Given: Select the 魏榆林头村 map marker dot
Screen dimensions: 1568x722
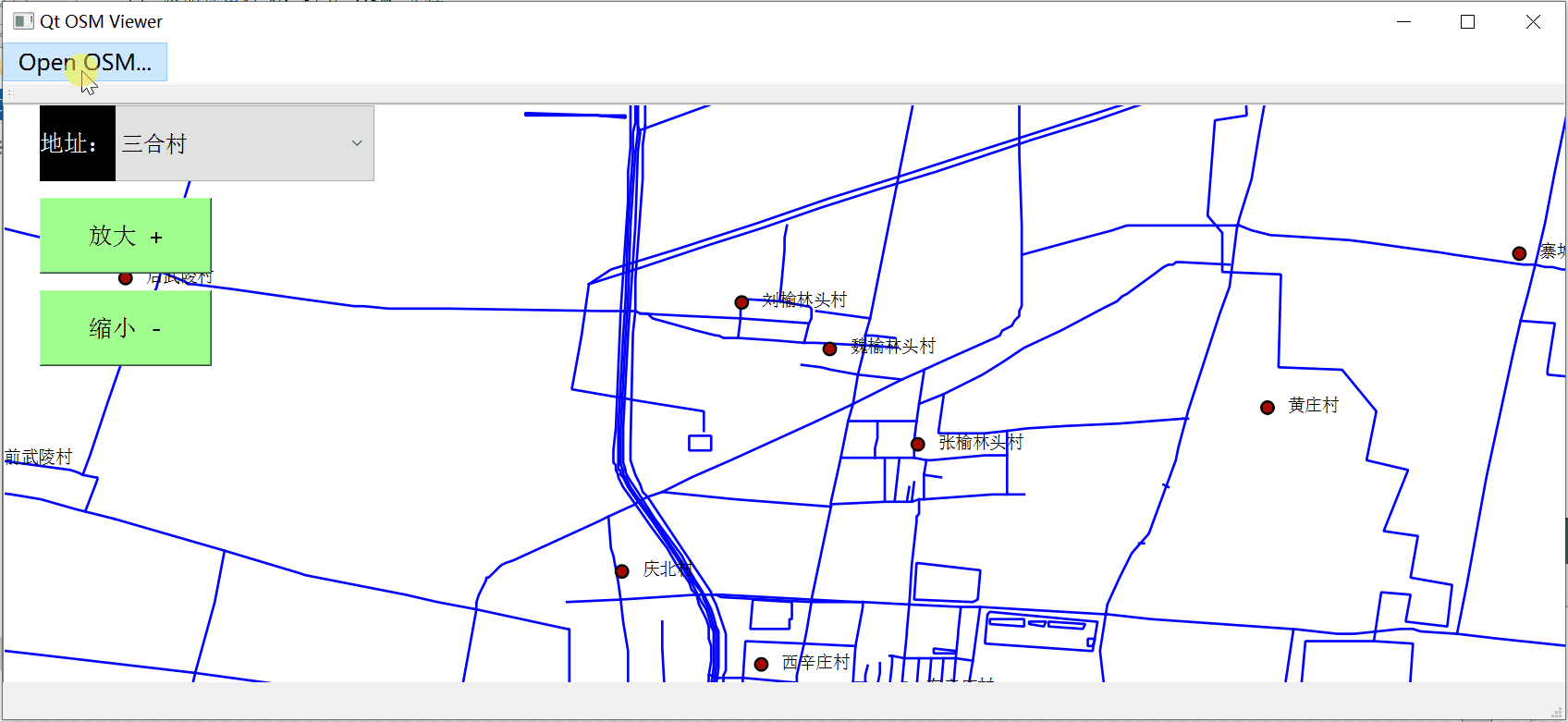Looking at the screenshot, I should [x=830, y=349].
